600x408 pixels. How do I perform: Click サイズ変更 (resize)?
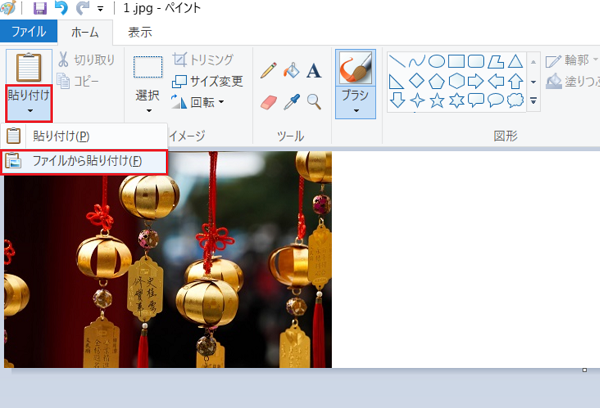pyautogui.click(x=207, y=81)
